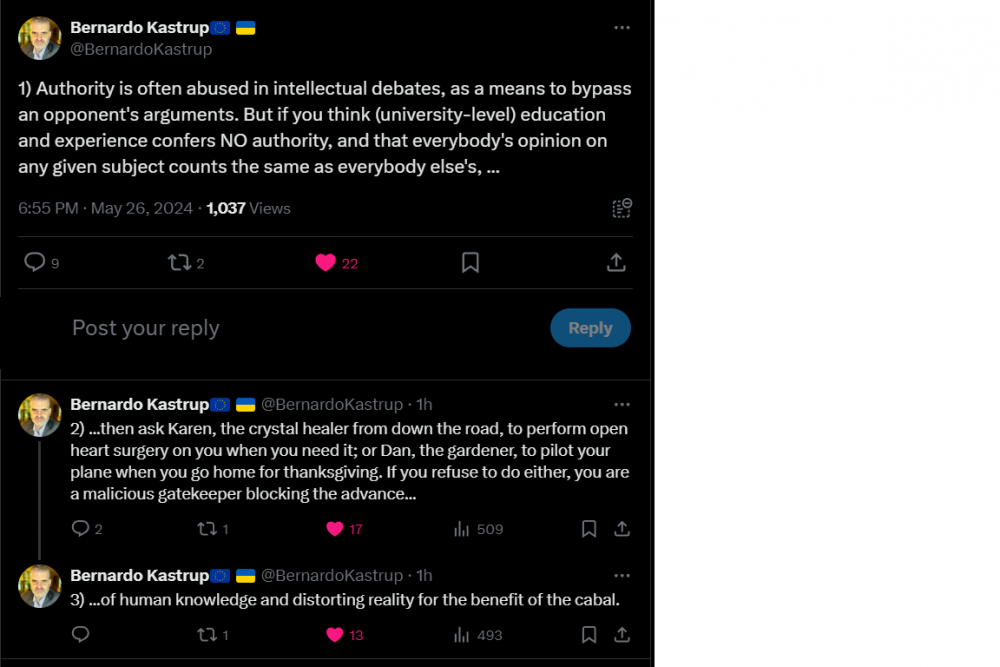The width and height of the screenshot is (1000, 667).
Task: Open reader mode icon beside Views
Action: (x=622, y=208)
